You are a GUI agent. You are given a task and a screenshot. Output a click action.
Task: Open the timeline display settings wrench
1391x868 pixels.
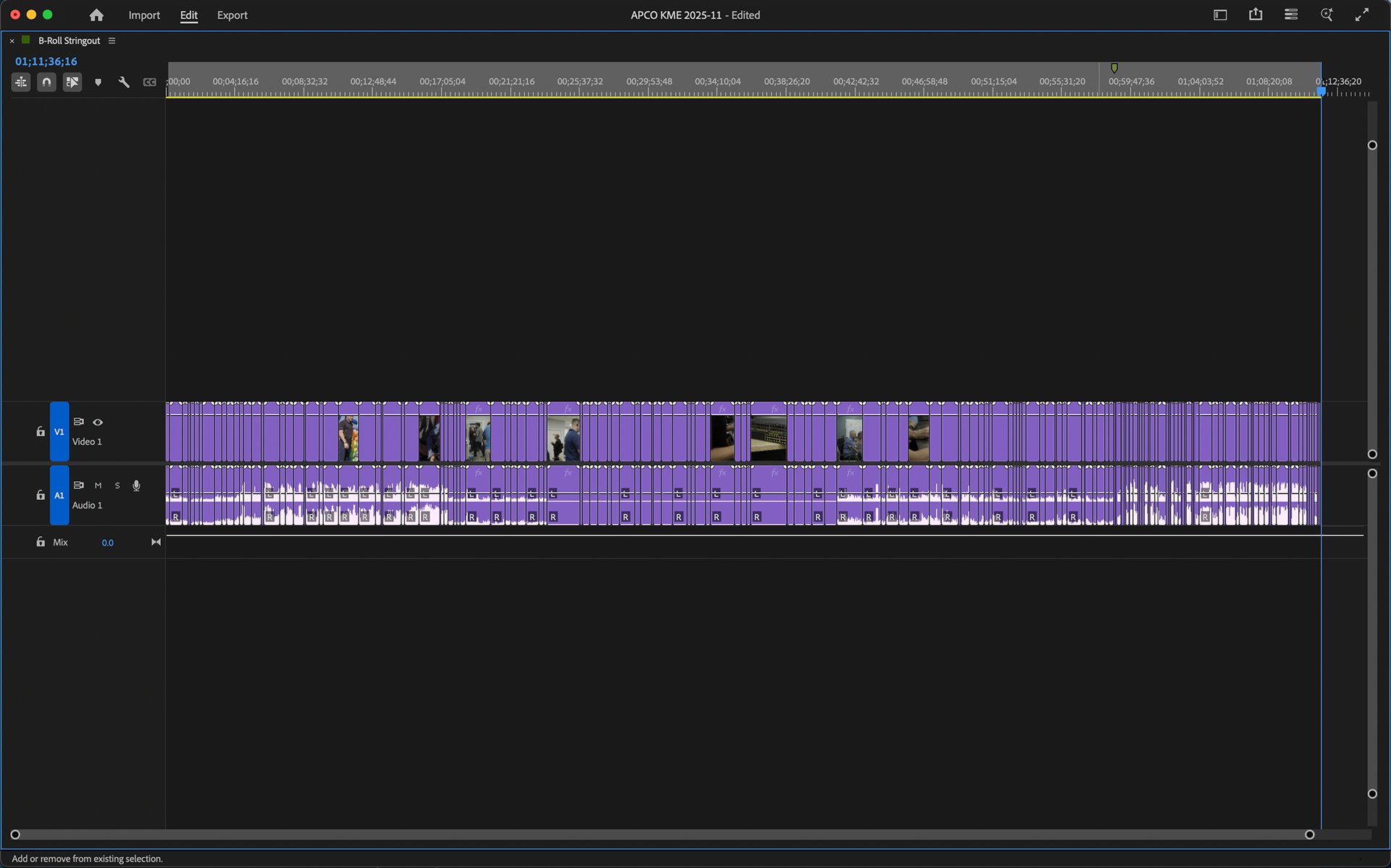(123, 82)
